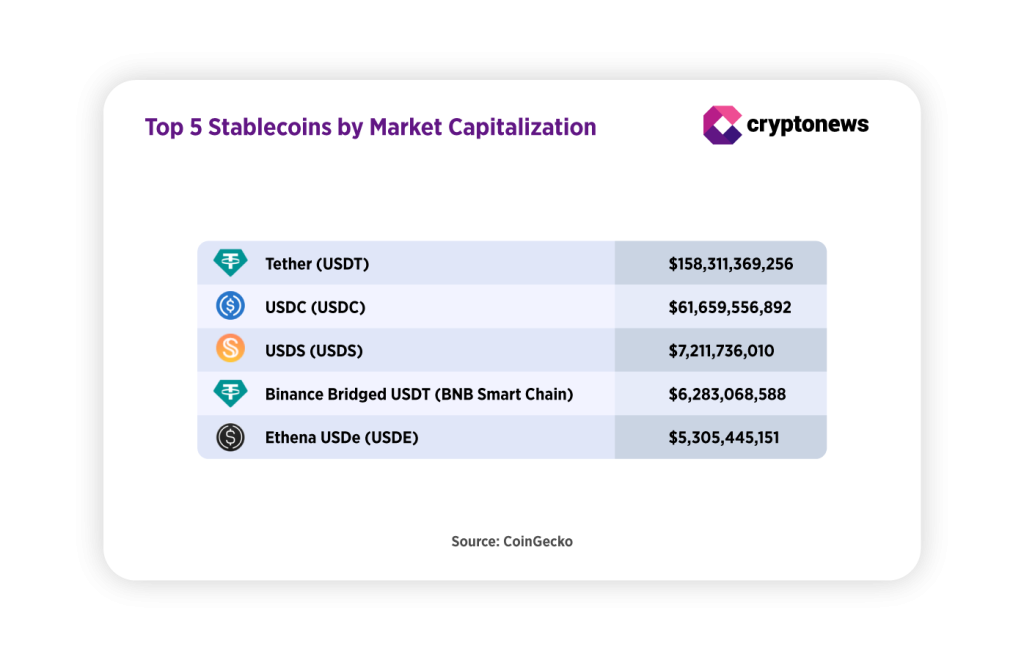Screen dimensions: 1024x660
Task: Click the Source: CoinGecko credit text
Action: pyautogui.click(x=512, y=541)
